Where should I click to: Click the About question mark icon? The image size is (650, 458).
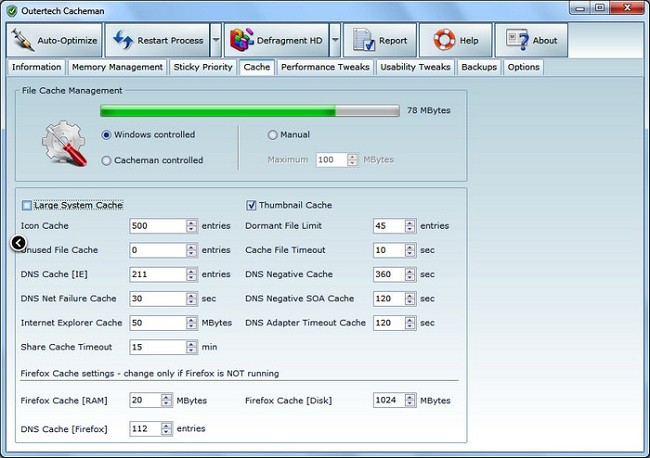[x=517, y=41]
